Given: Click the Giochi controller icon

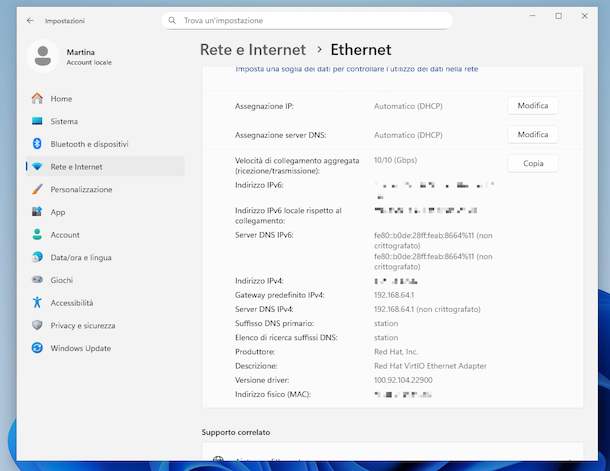Looking at the screenshot, I should click(37, 280).
